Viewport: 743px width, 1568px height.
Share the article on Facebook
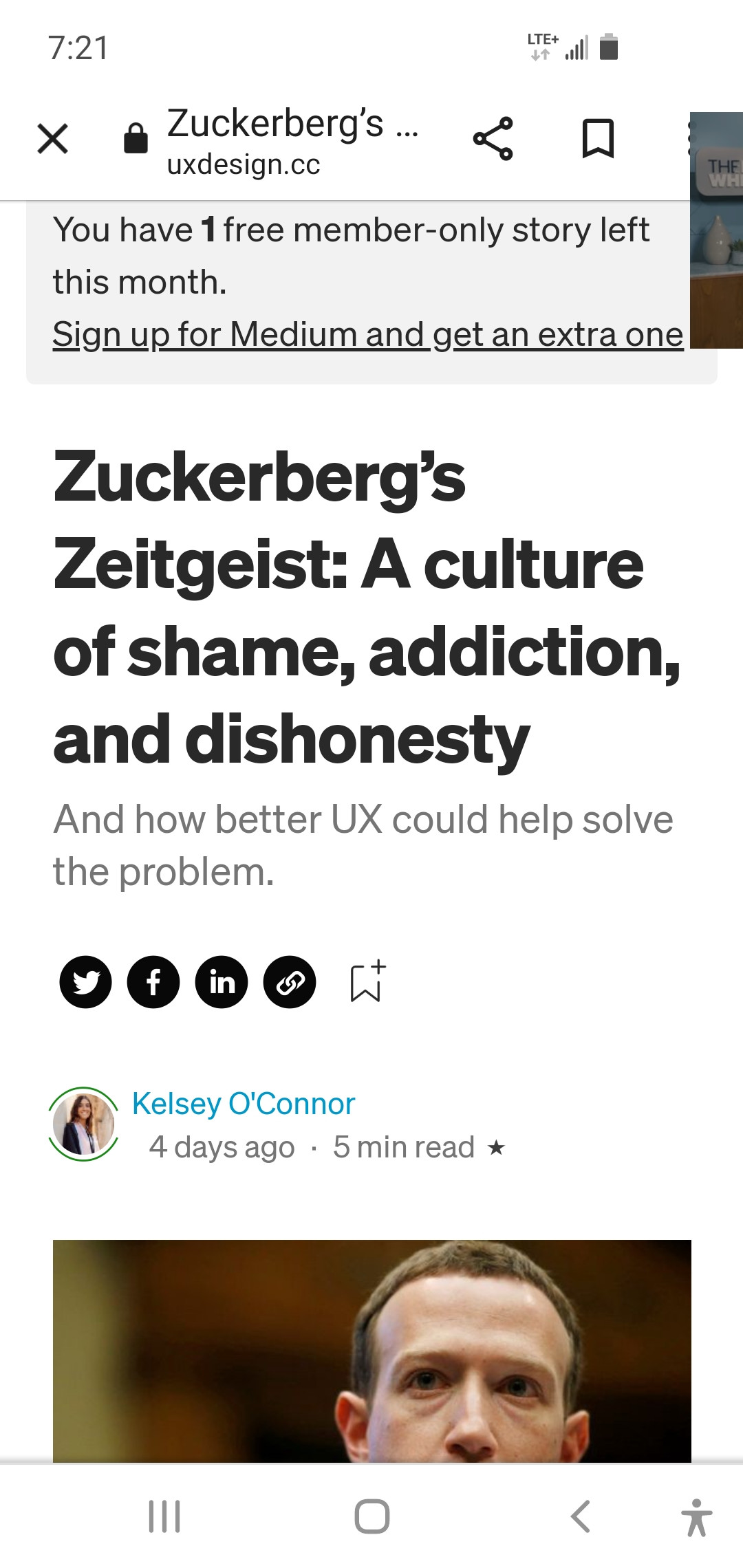(153, 982)
